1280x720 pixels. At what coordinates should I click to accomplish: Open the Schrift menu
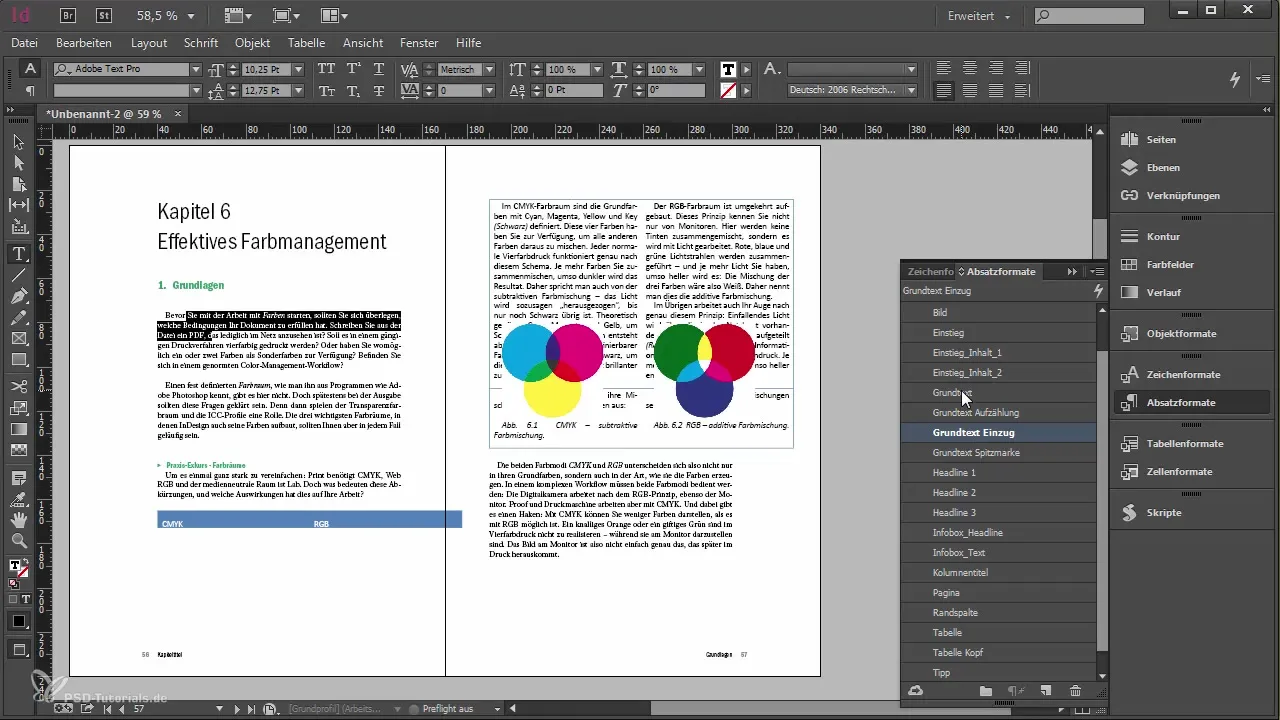click(x=201, y=43)
